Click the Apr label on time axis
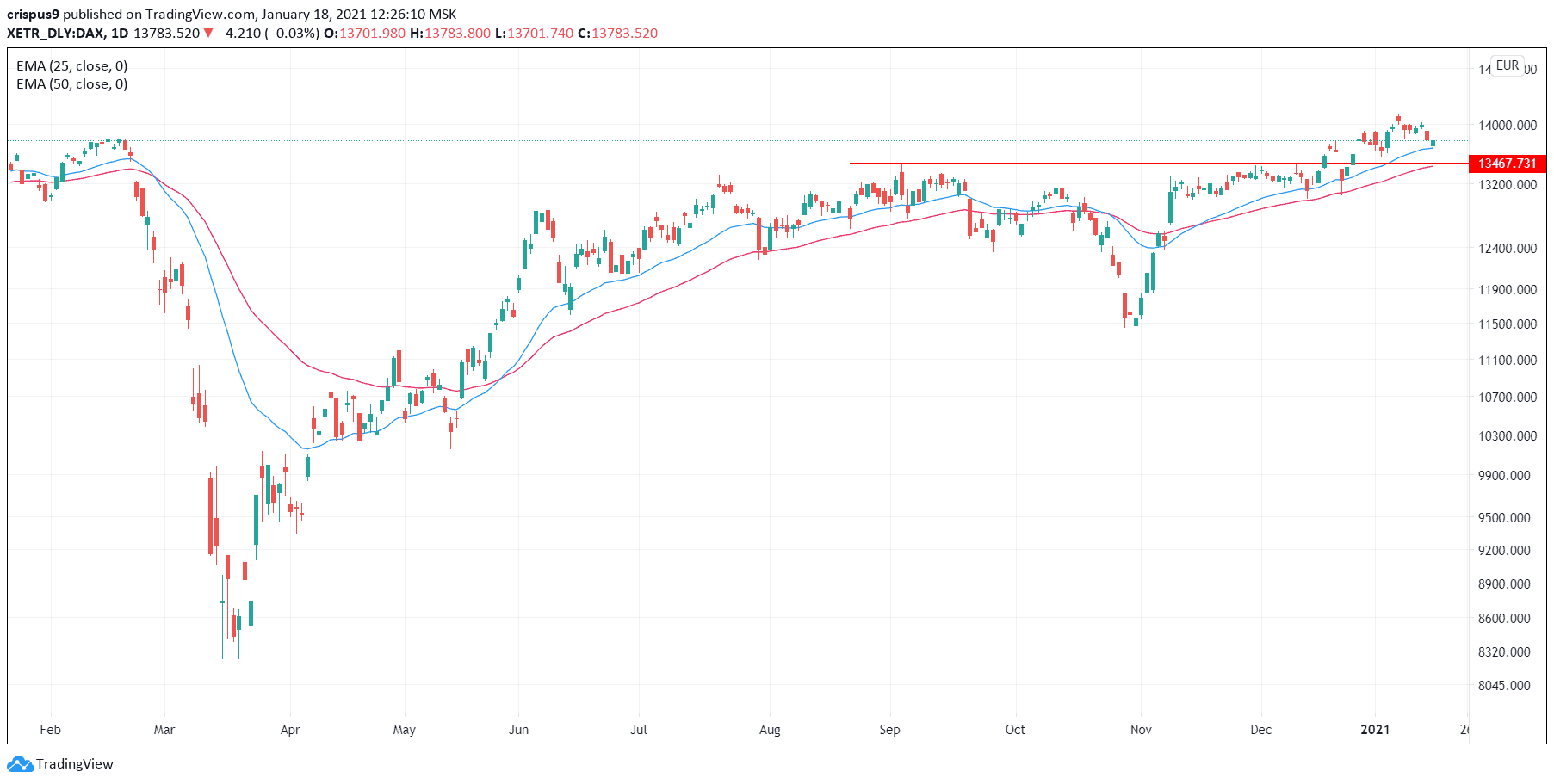 [x=290, y=729]
